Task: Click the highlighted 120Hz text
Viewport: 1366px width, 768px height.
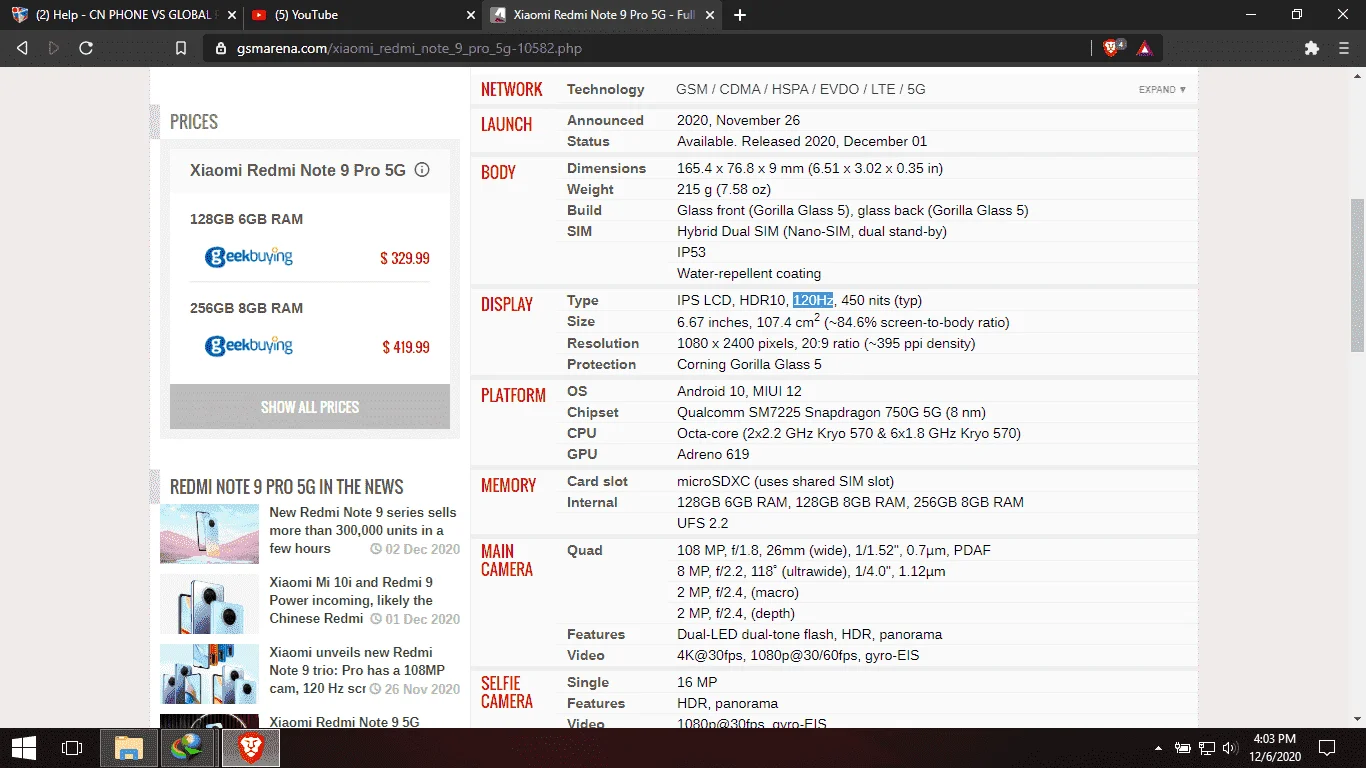Action: [813, 300]
